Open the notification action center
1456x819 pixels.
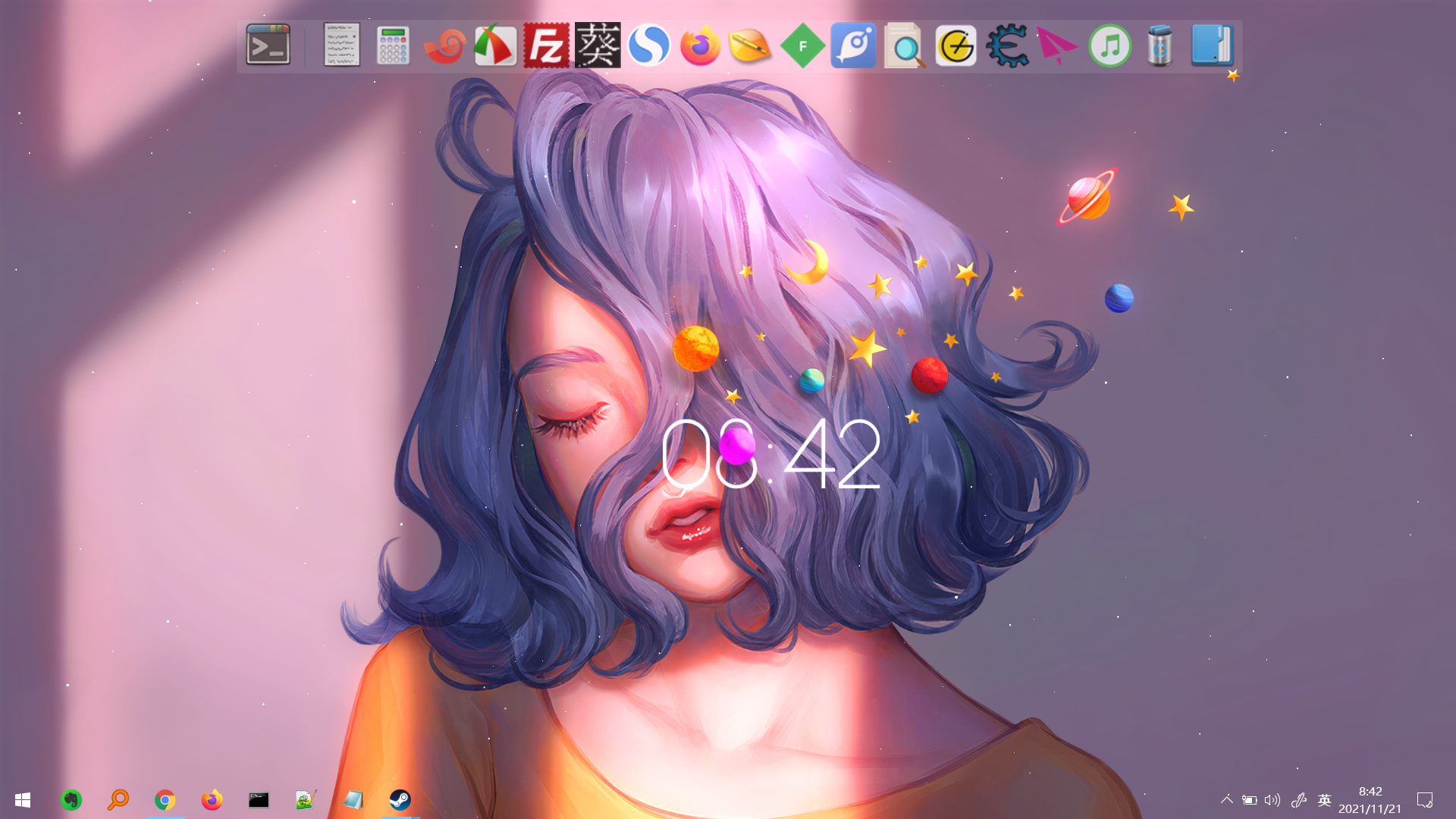click(x=1425, y=800)
